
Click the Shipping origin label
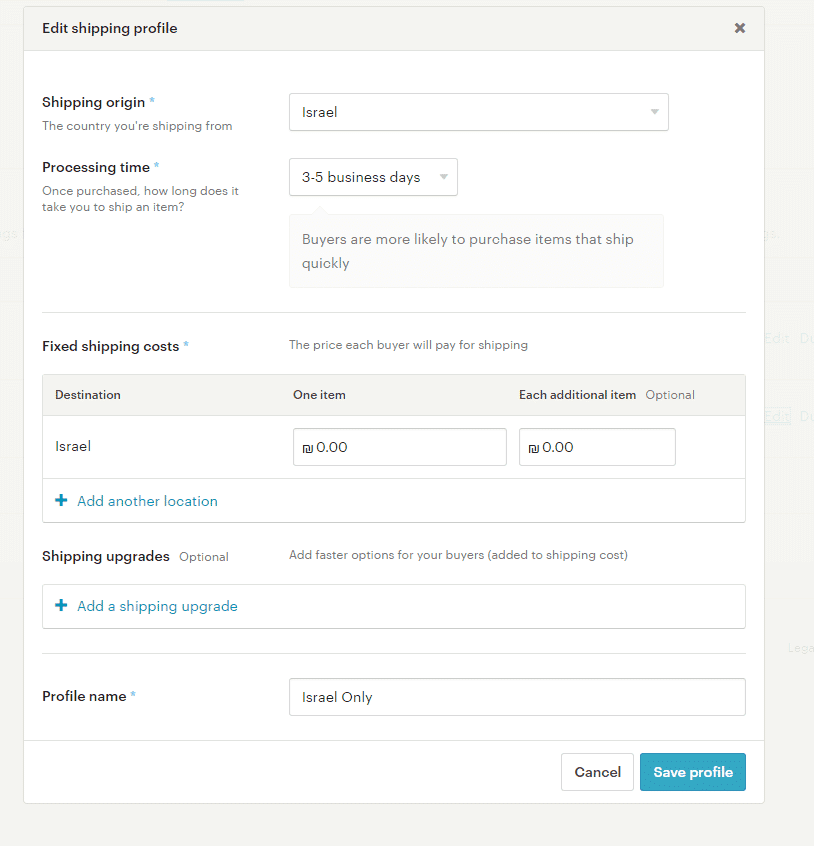click(93, 102)
